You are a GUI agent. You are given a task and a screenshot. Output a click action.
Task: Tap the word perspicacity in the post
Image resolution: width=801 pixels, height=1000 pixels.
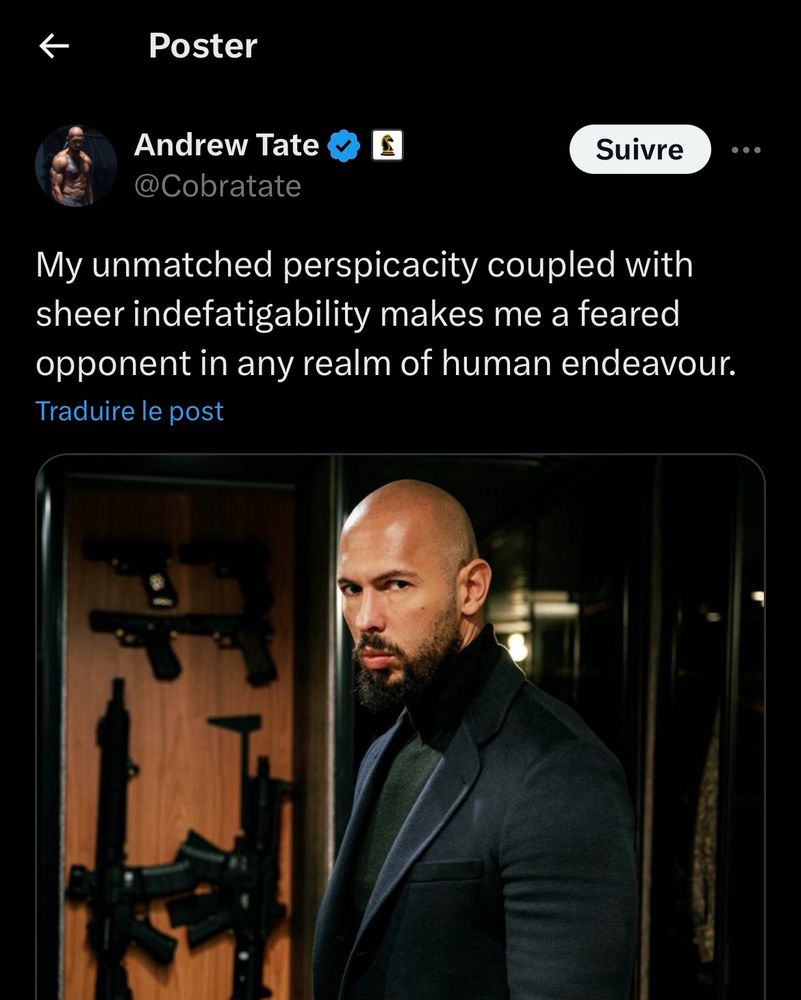pyautogui.click(x=380, y=265)
